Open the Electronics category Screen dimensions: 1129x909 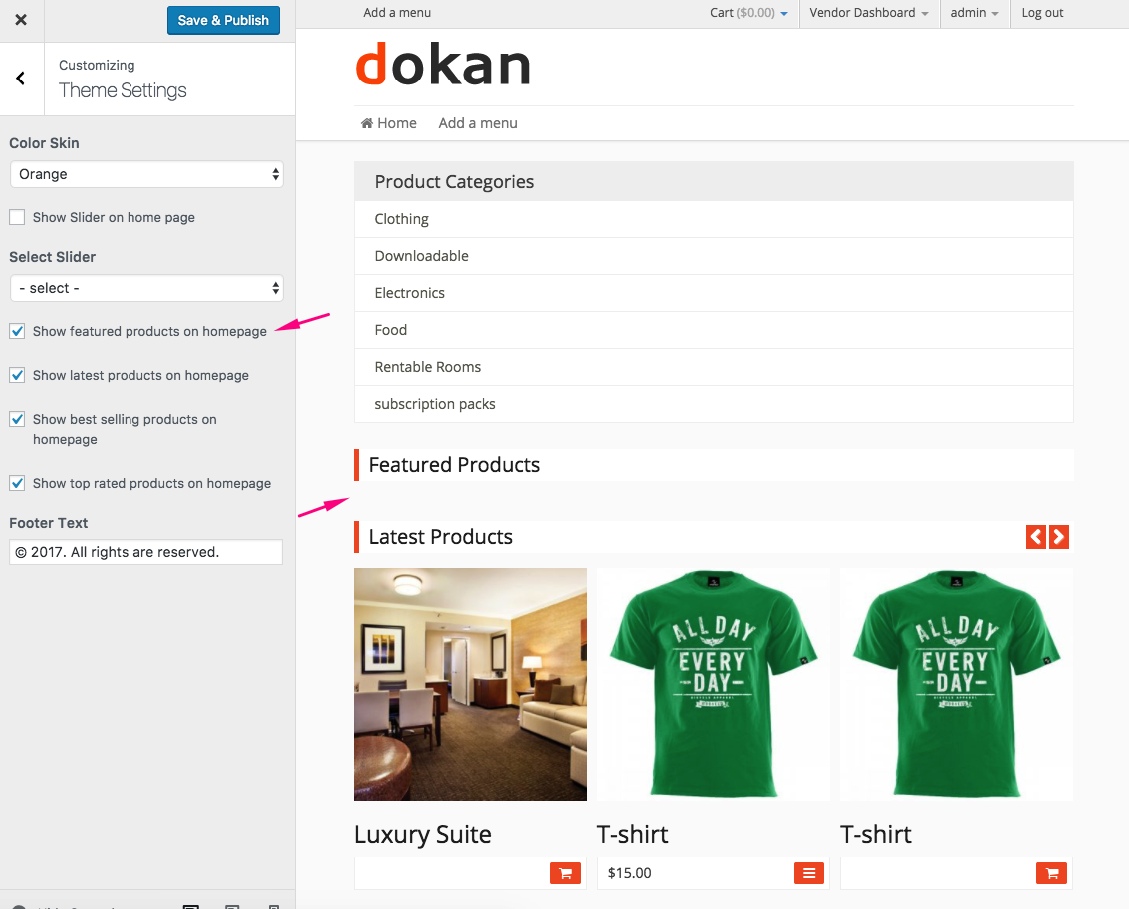coord(409,293)
